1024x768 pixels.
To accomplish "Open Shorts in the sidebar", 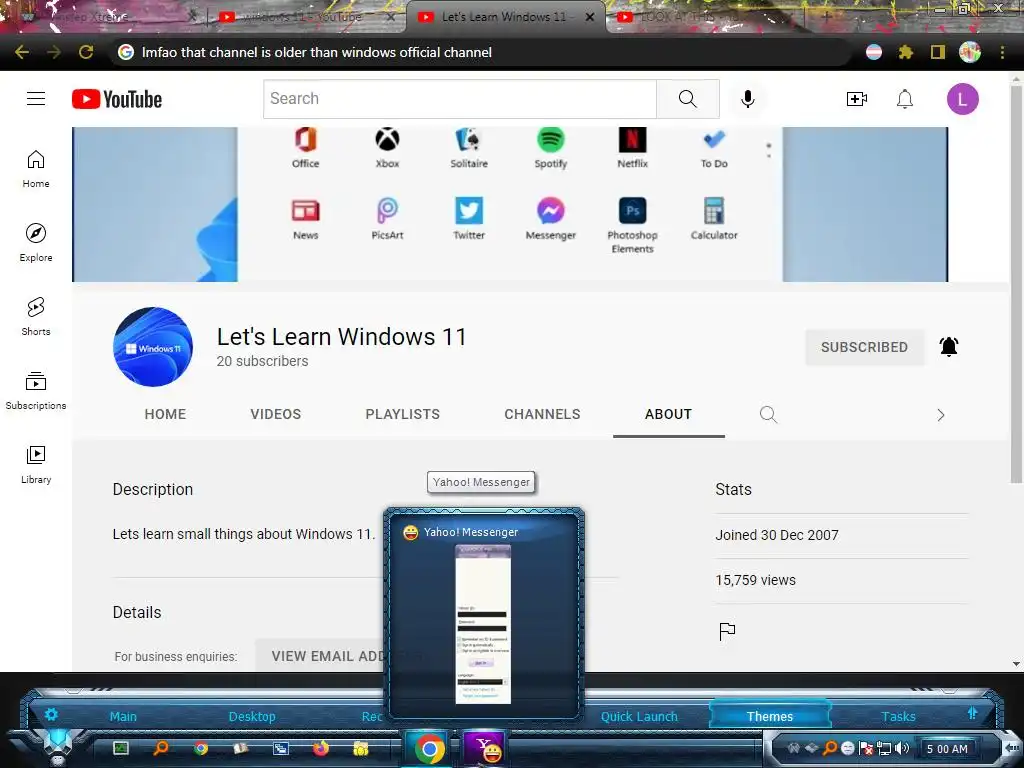I will [36, 317].
